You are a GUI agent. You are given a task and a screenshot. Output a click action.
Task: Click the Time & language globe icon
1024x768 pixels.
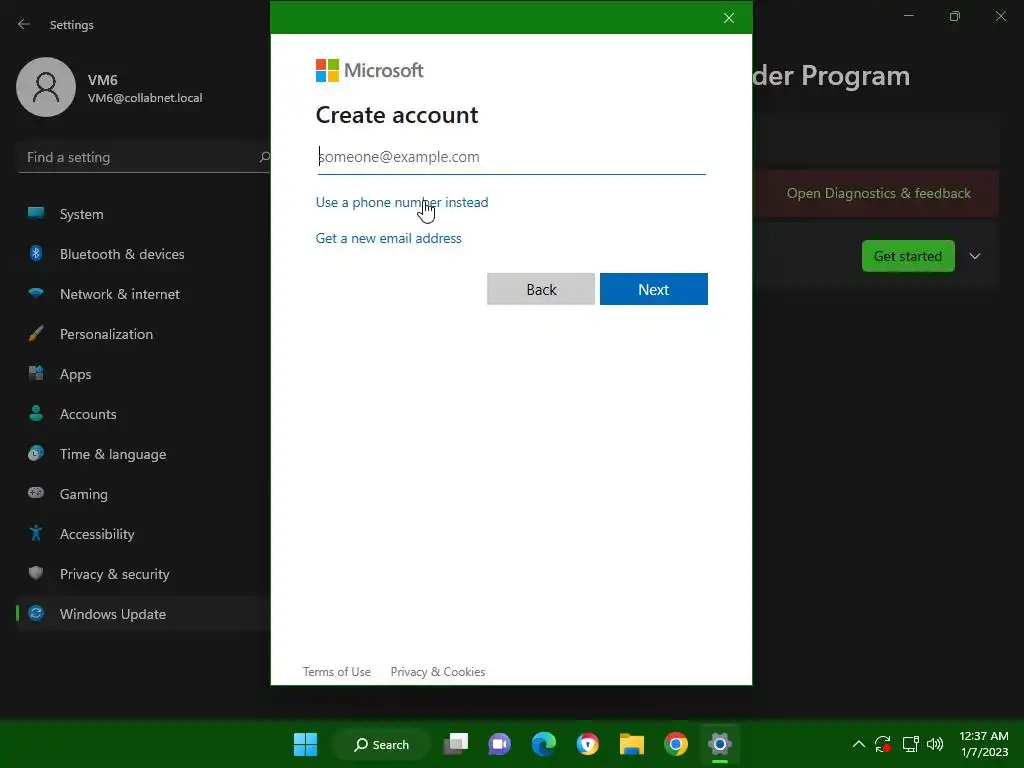[36, 453]
